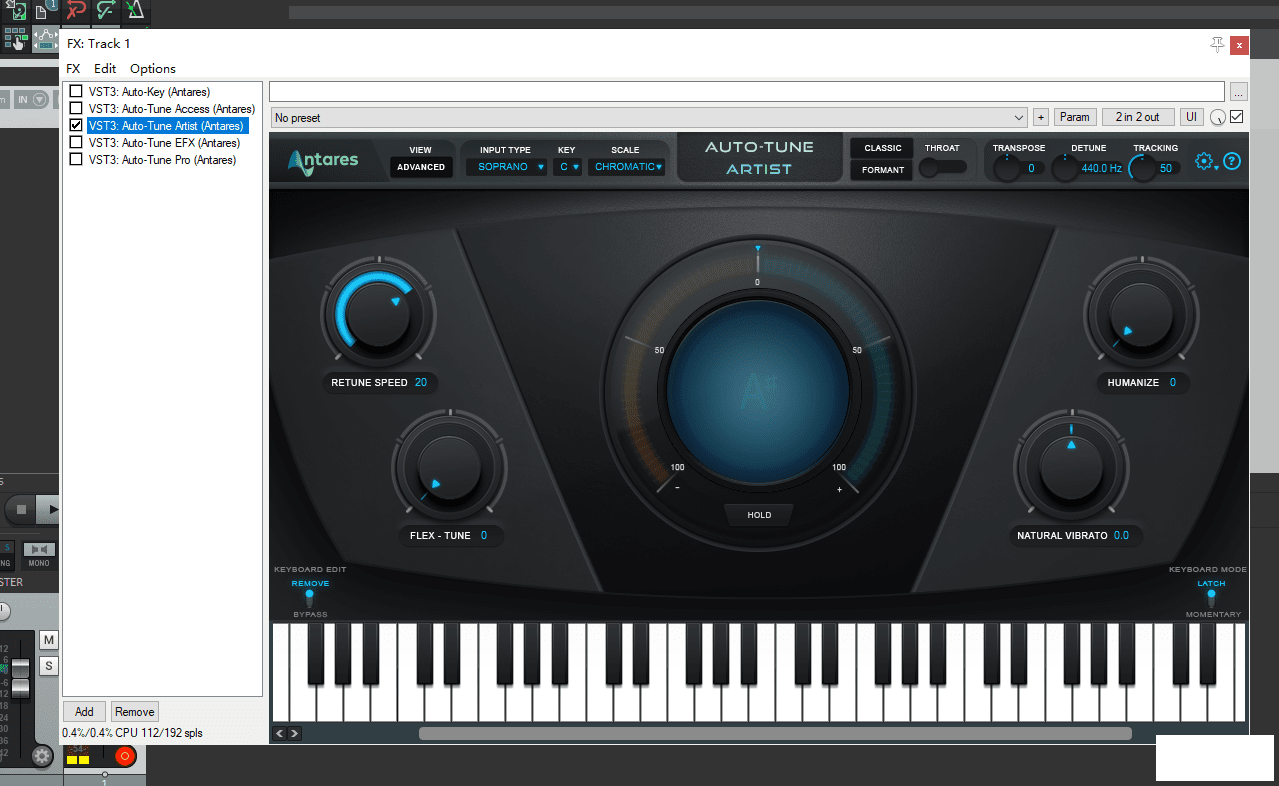1279x786 pixels.
Task: Toggle the plugin bypass checkbox beside UI button
Action: [1237, 117]
